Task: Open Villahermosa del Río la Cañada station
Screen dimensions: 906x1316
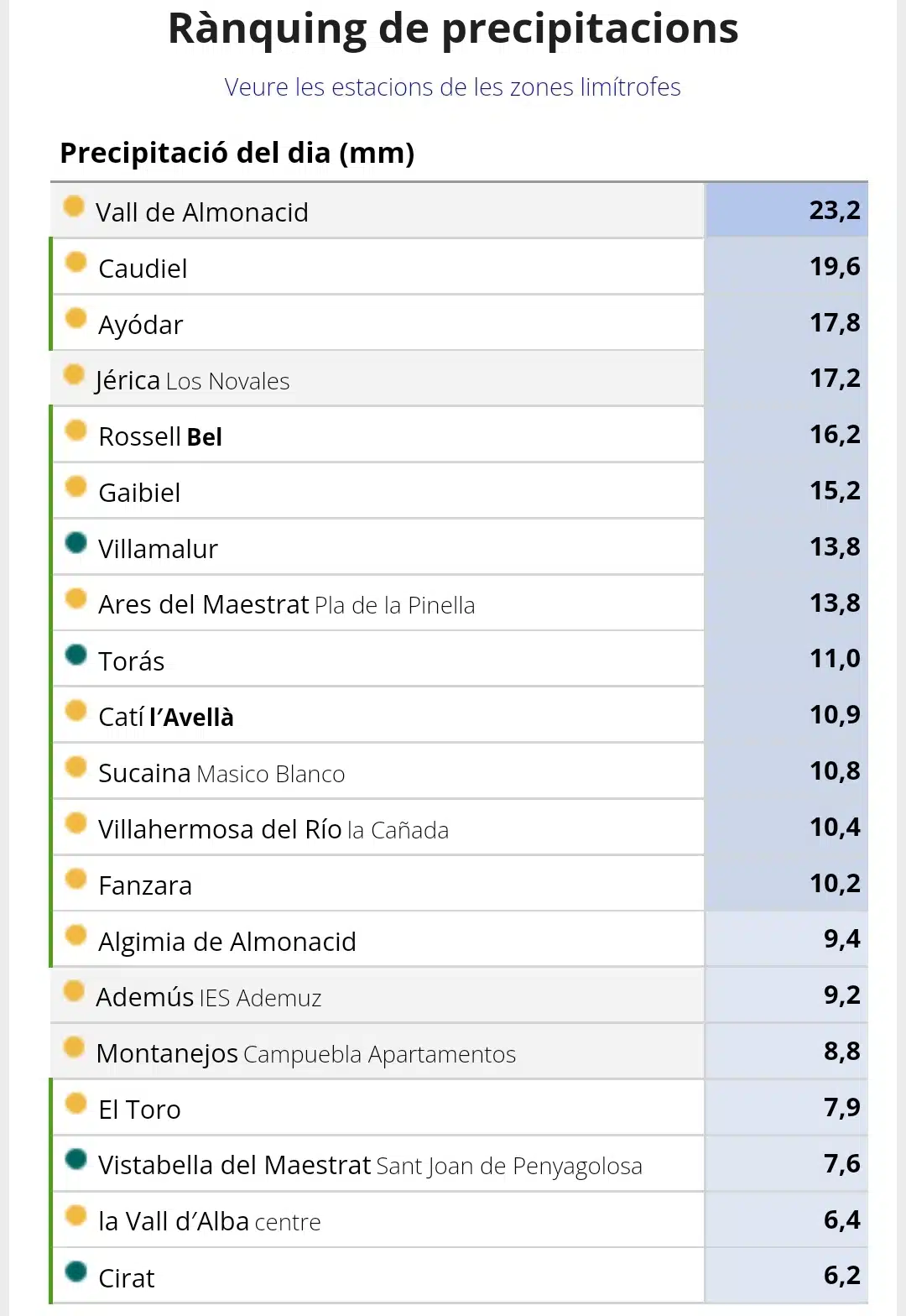Action: [x=273, y=829]
